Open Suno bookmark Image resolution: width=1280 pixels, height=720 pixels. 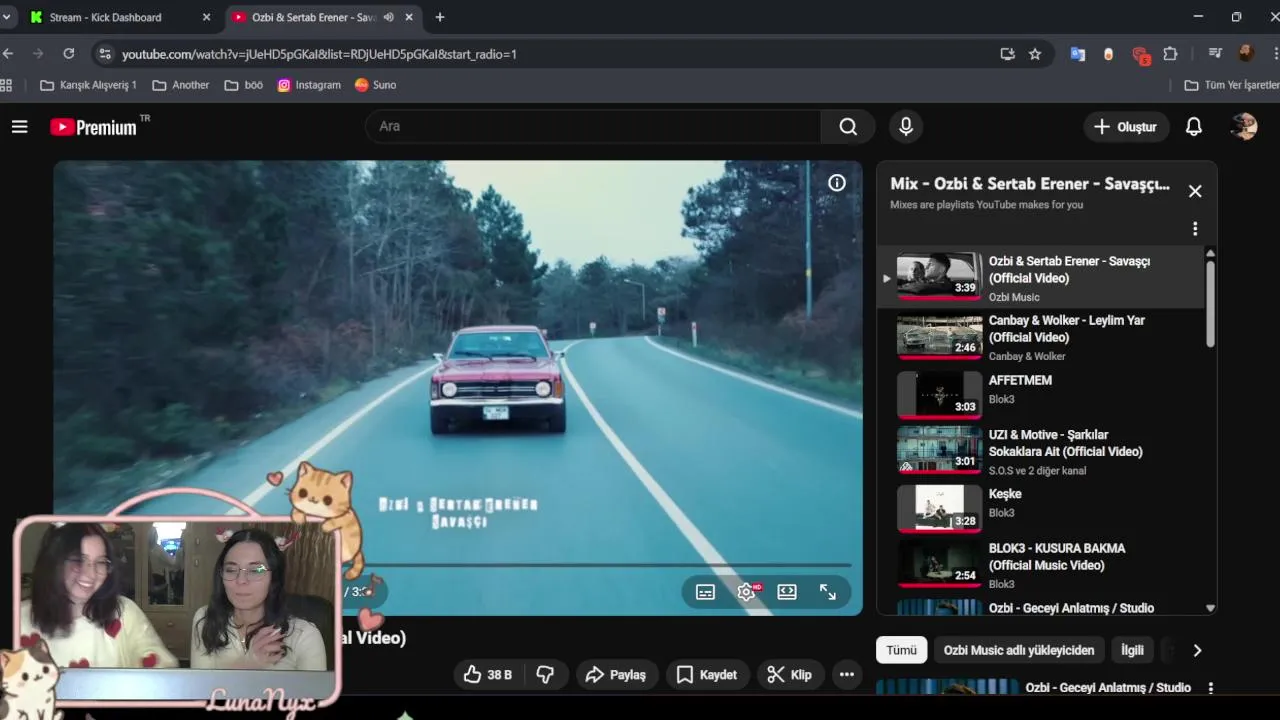click(376, 85)
